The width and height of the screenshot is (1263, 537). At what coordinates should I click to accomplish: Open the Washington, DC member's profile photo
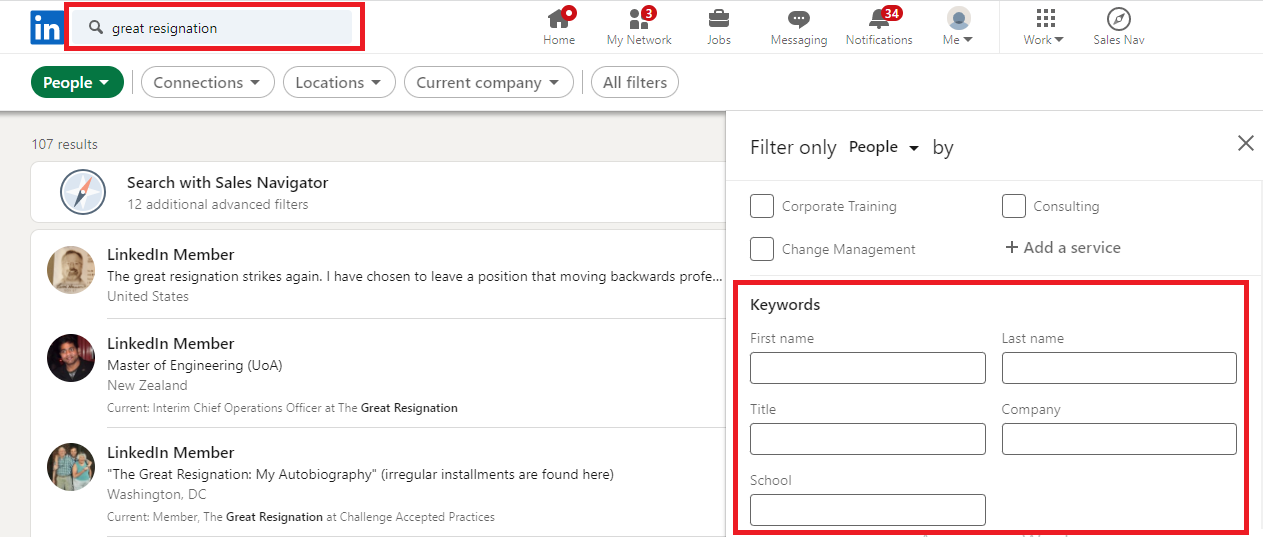click(x=71, y=467)
